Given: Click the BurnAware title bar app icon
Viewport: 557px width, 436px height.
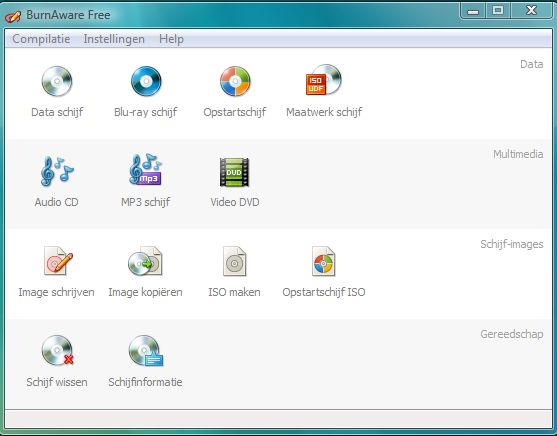Looking at the screenshot, I should [x=13, y=16].
